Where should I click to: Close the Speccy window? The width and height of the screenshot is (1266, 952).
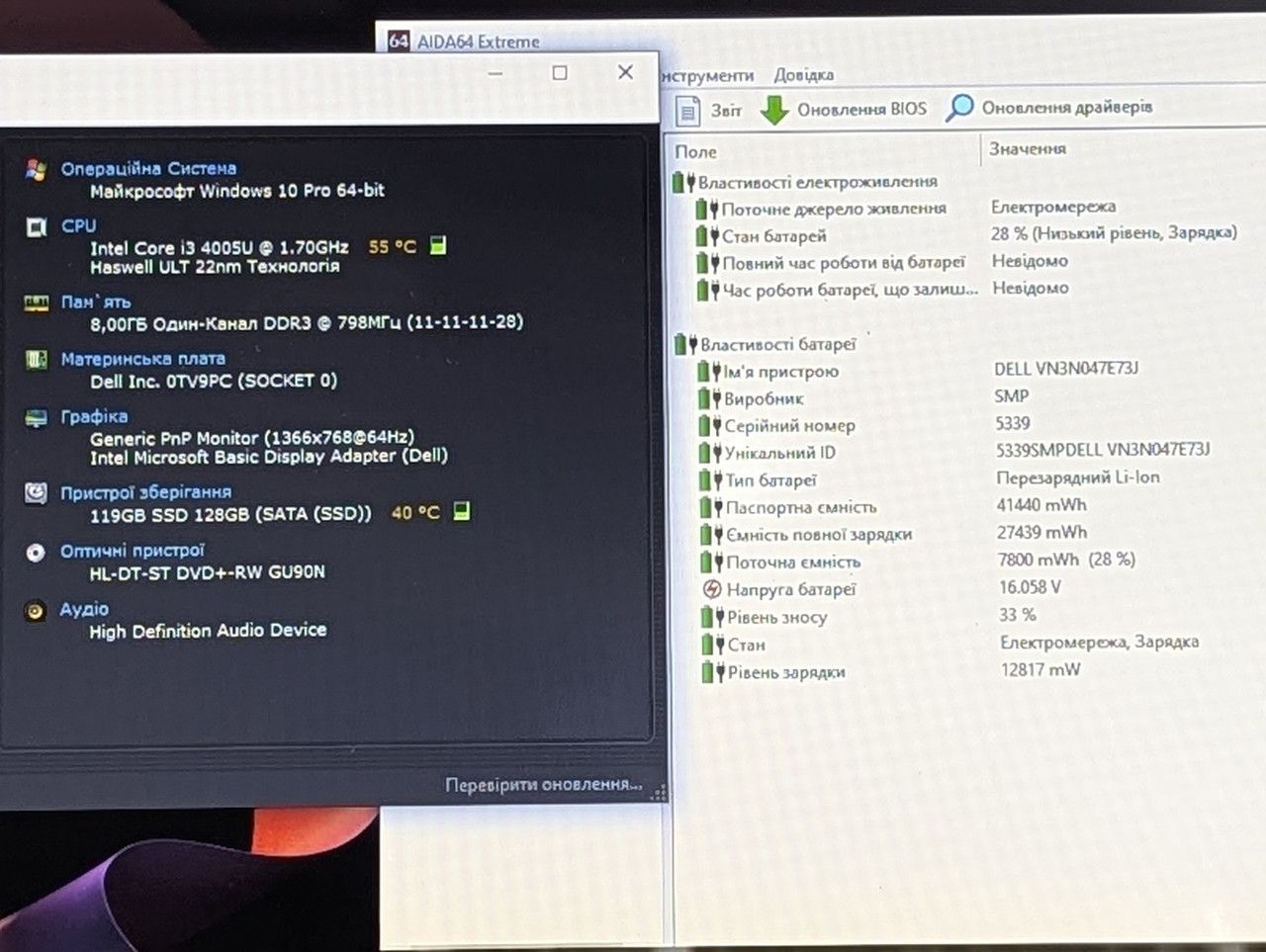[x=625, y=71]
